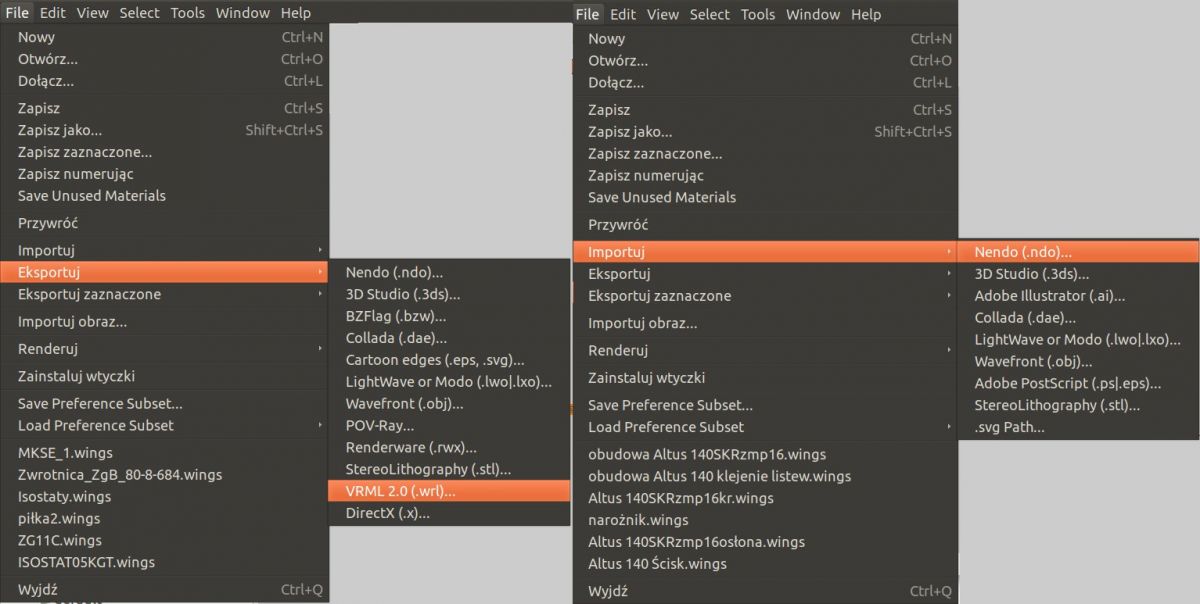
Task: Open recent file ISOSTAT05KGT.wings
Action: pos(86,562)
